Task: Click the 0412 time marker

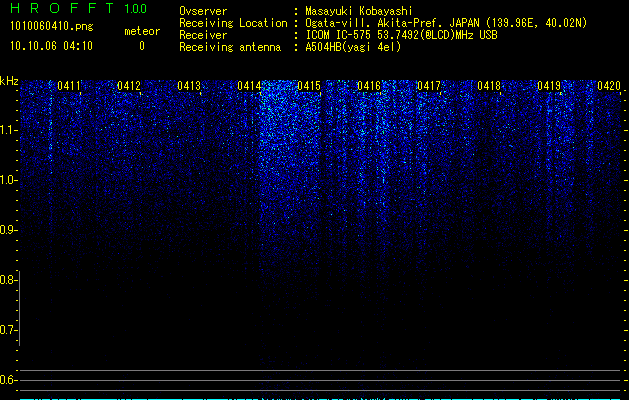Action: pyautogui.click(x=129, y=86)
